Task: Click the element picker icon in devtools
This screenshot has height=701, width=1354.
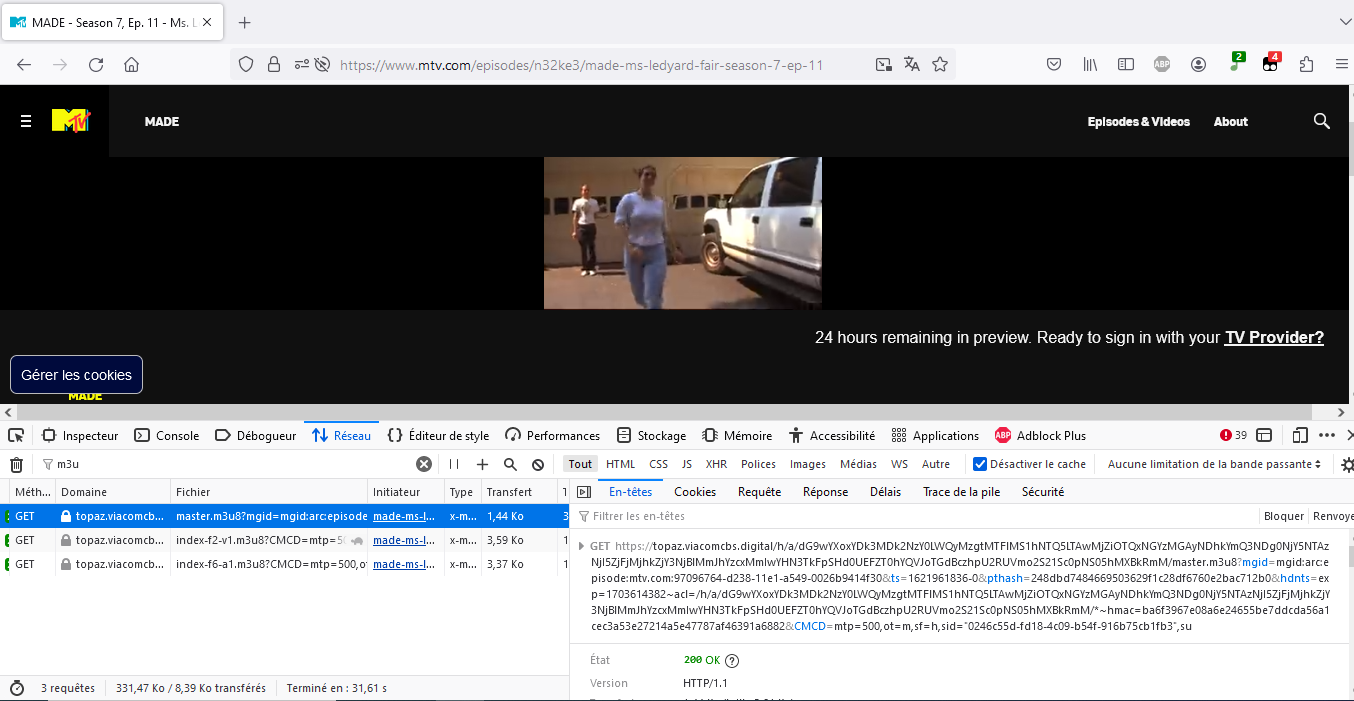Action: [x=16, y=435]
